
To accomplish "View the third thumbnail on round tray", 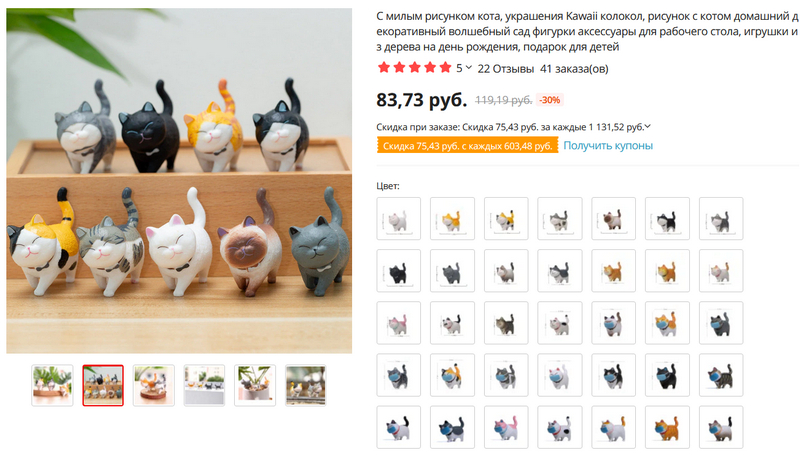I will pyautogui.click(x=154, y=386).
